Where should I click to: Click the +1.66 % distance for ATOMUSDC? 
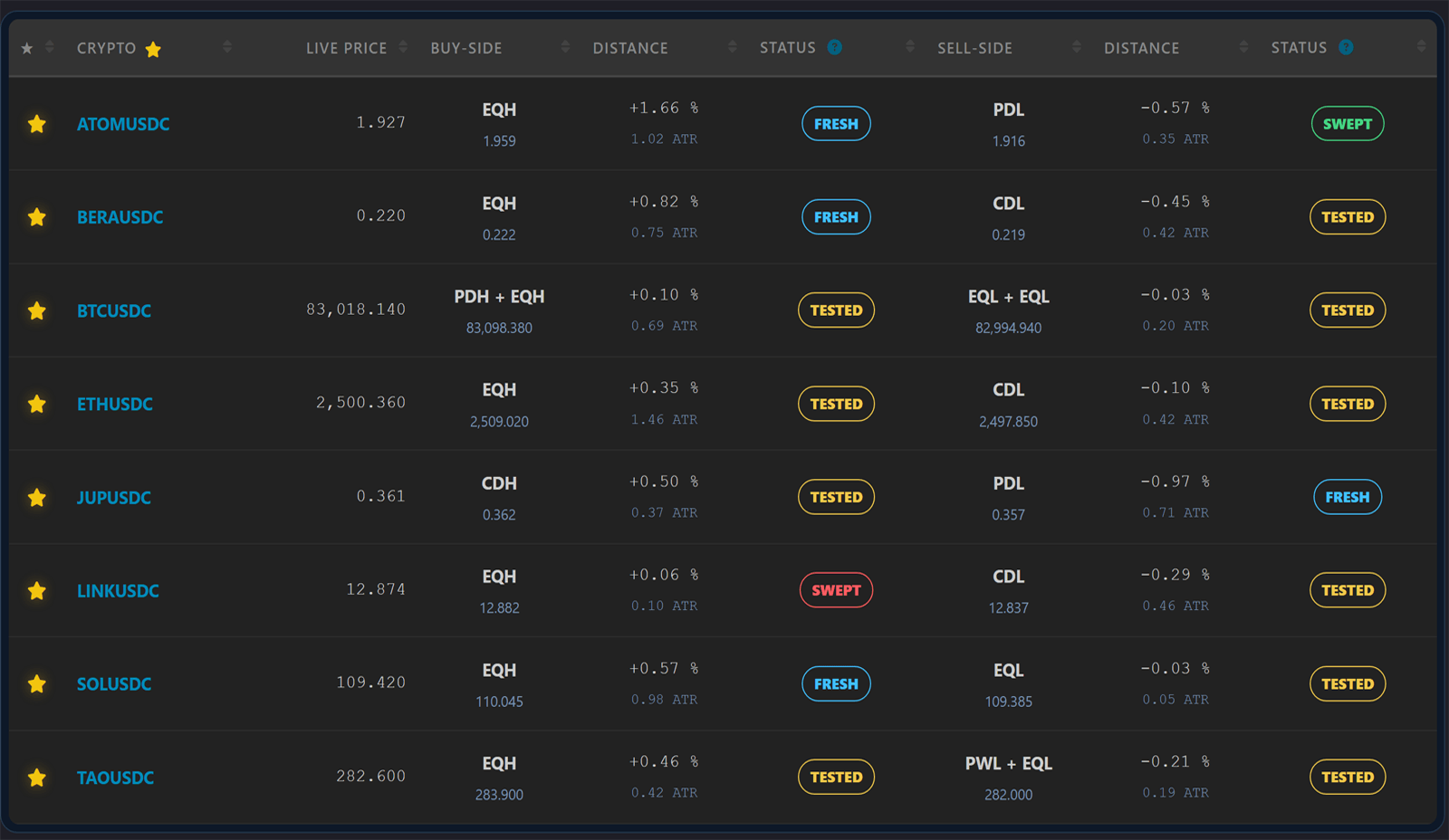pyautogui.click(x=664, y=108)
